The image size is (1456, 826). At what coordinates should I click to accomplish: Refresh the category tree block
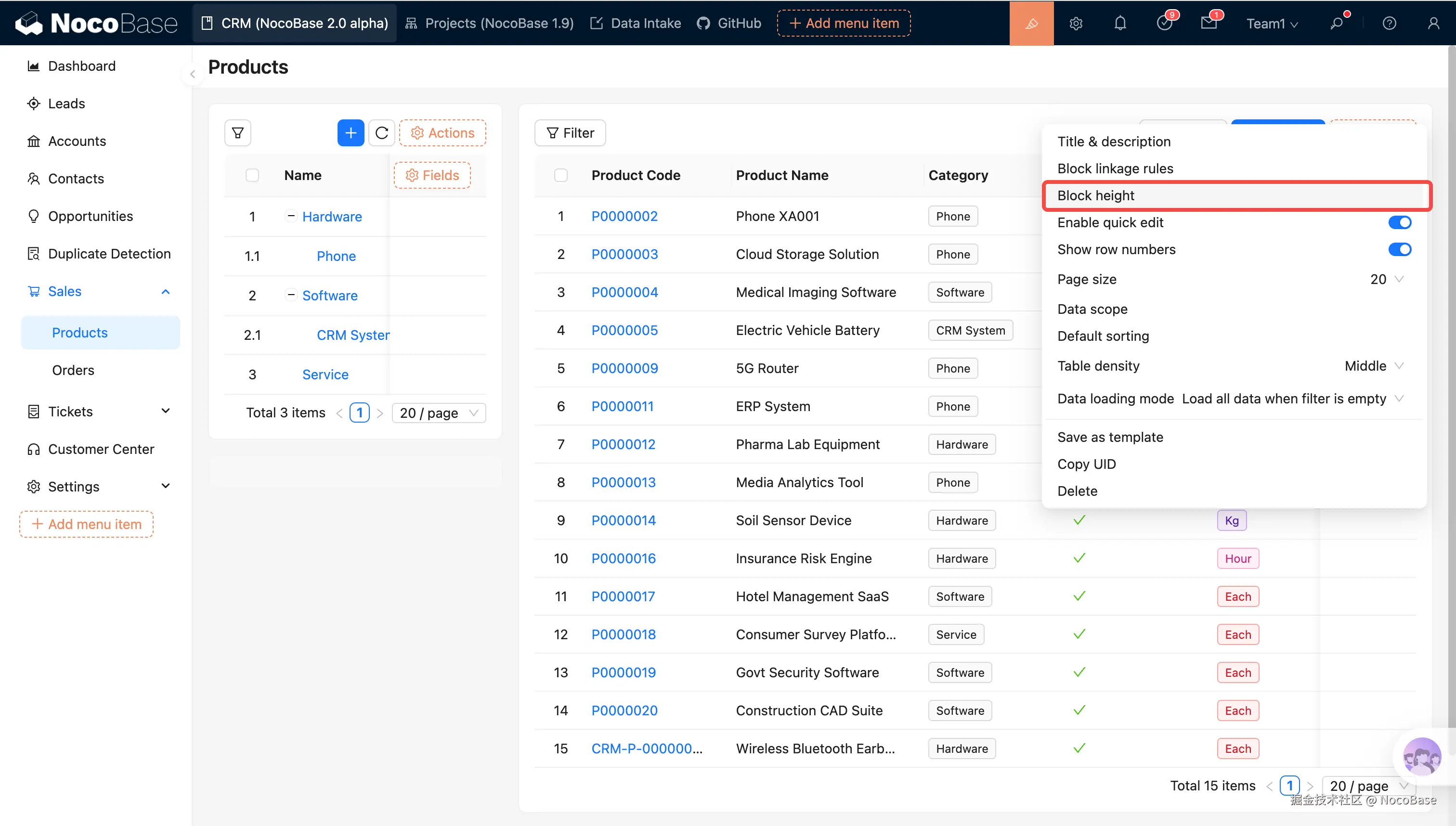tap(381, 133)
